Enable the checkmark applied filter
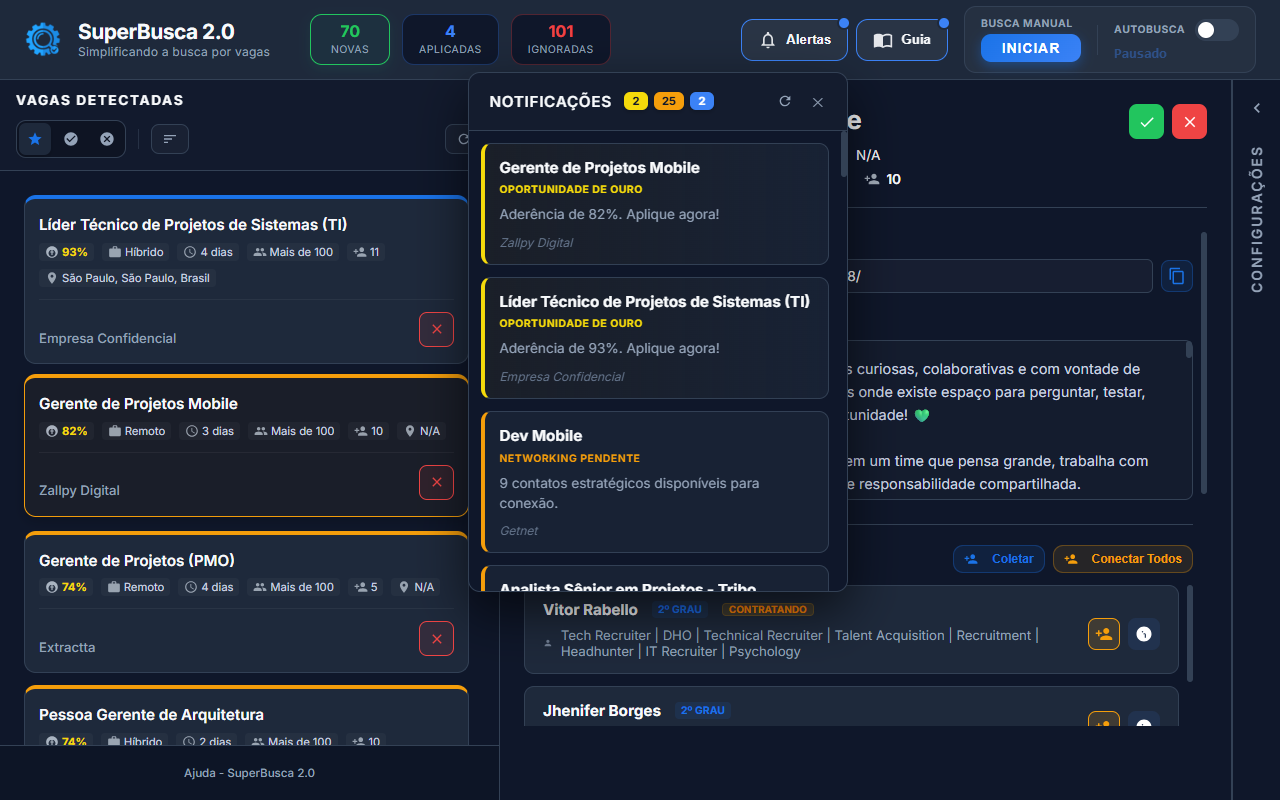 pyautogui.click(x=71, y=139)
